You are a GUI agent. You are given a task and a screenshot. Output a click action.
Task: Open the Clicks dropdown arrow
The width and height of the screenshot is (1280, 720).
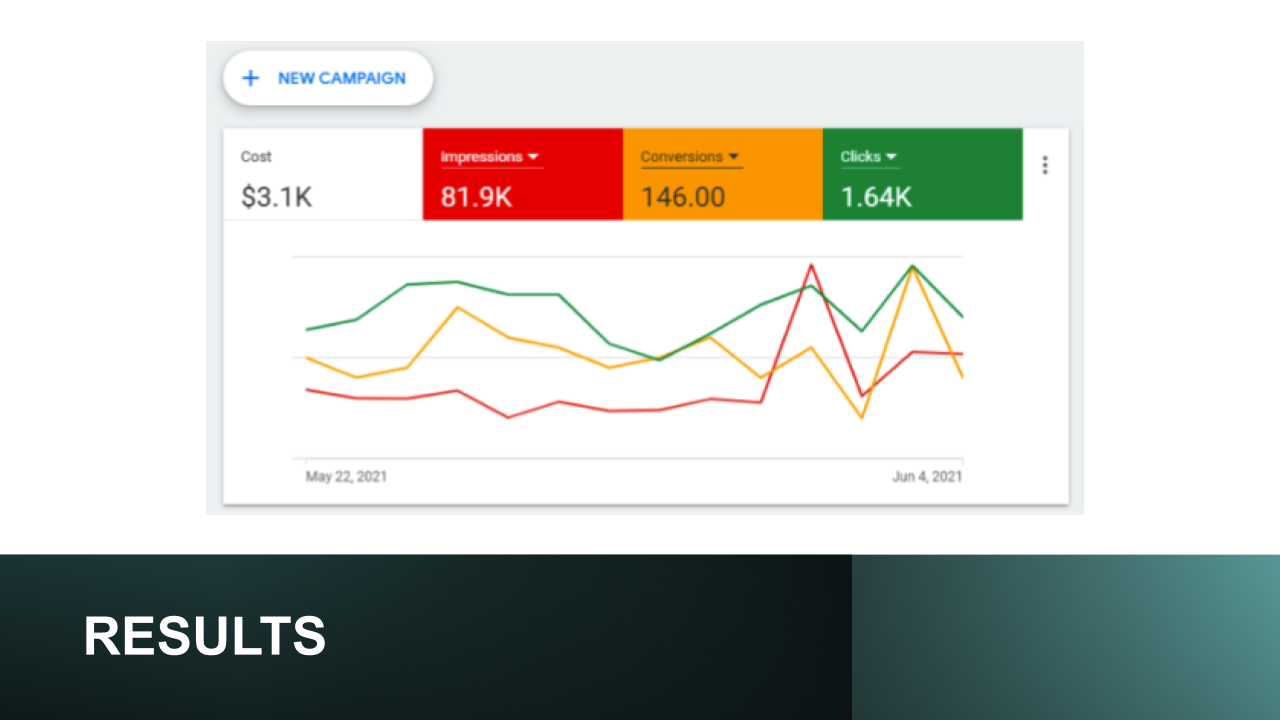pos(890,157)
